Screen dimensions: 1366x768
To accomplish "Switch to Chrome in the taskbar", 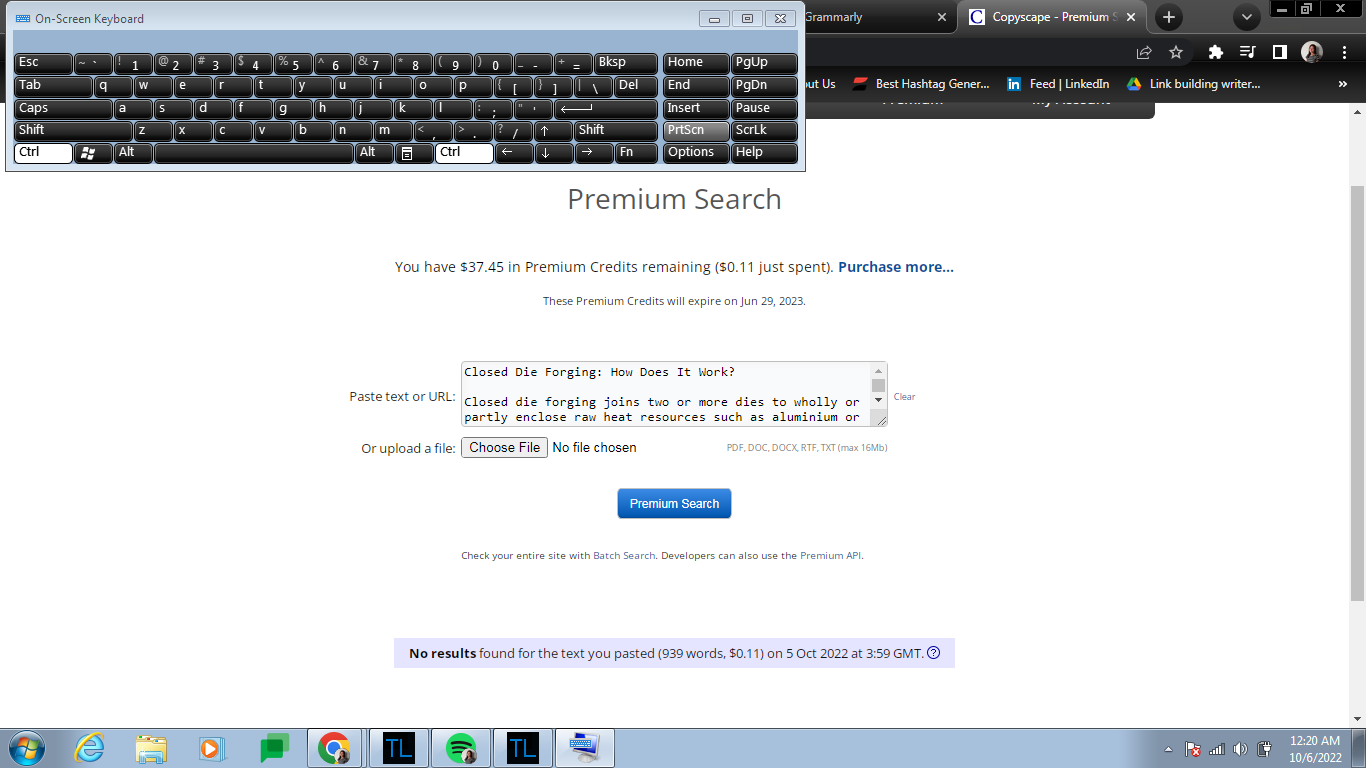I will (x=335, y=748).
